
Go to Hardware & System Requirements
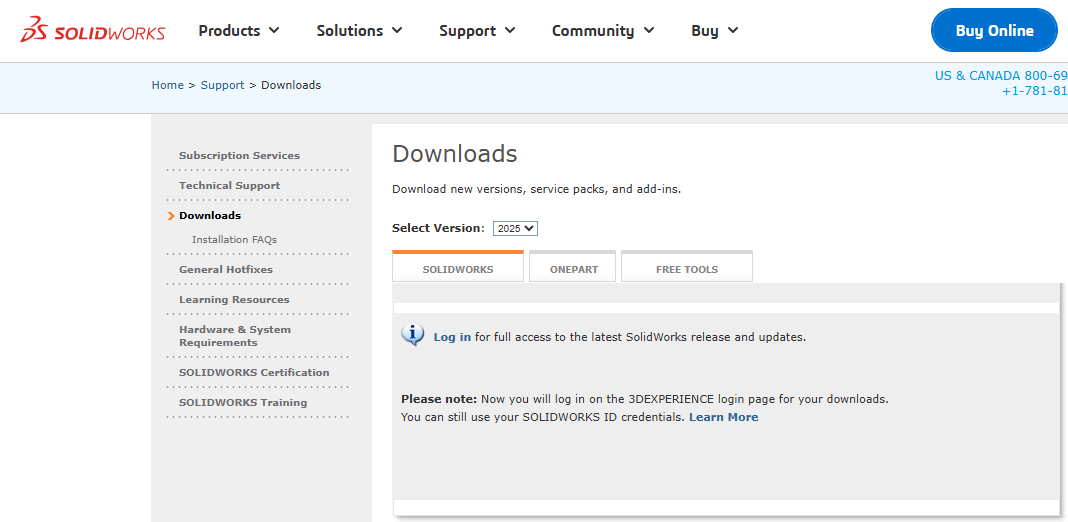click(235, 336)
